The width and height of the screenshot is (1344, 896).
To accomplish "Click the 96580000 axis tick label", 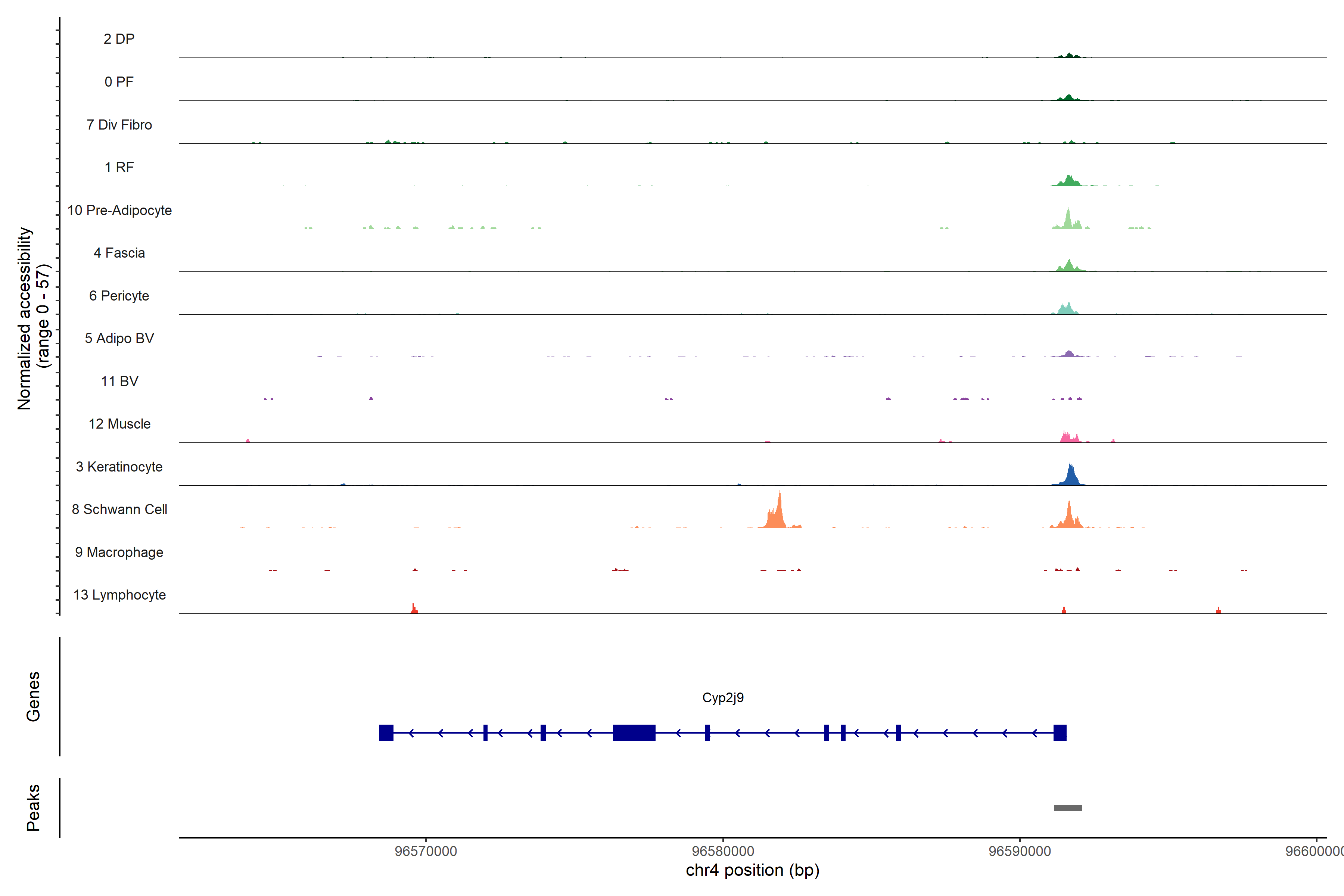I will pos(723,851).
